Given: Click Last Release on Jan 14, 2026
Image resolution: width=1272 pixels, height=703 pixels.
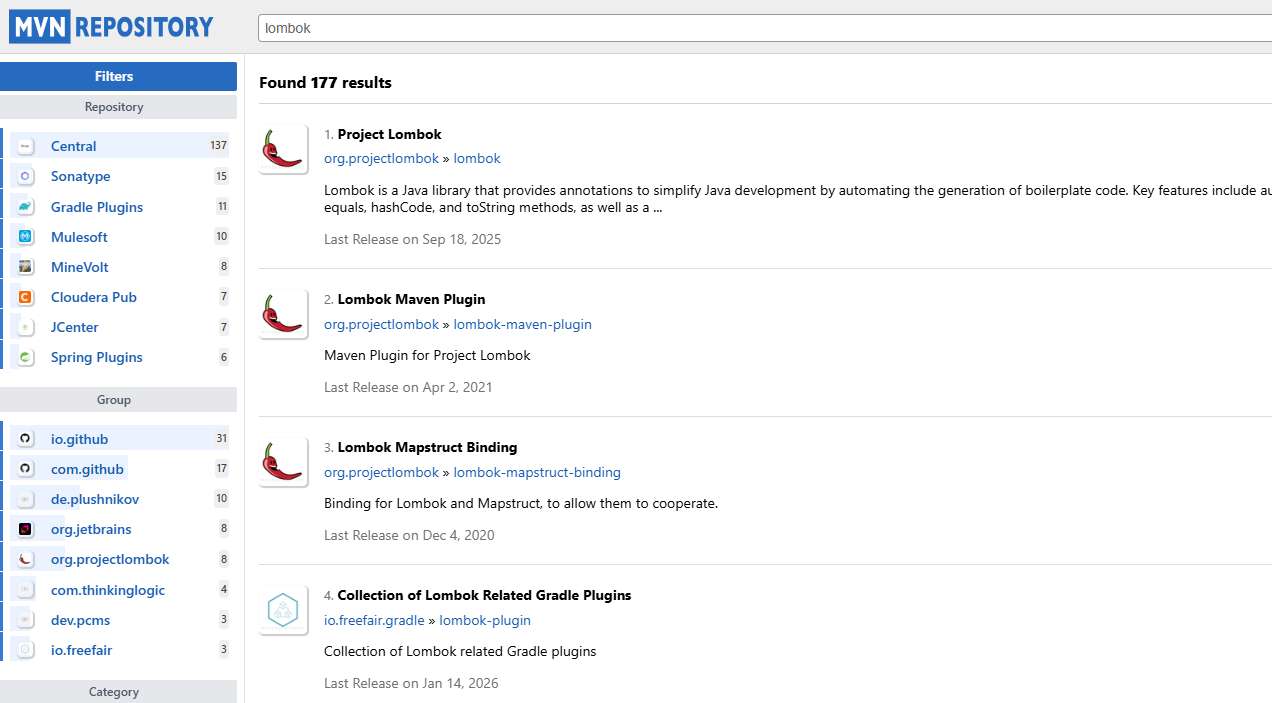Looking at the screenshot, I should click(x=411, y=683).
